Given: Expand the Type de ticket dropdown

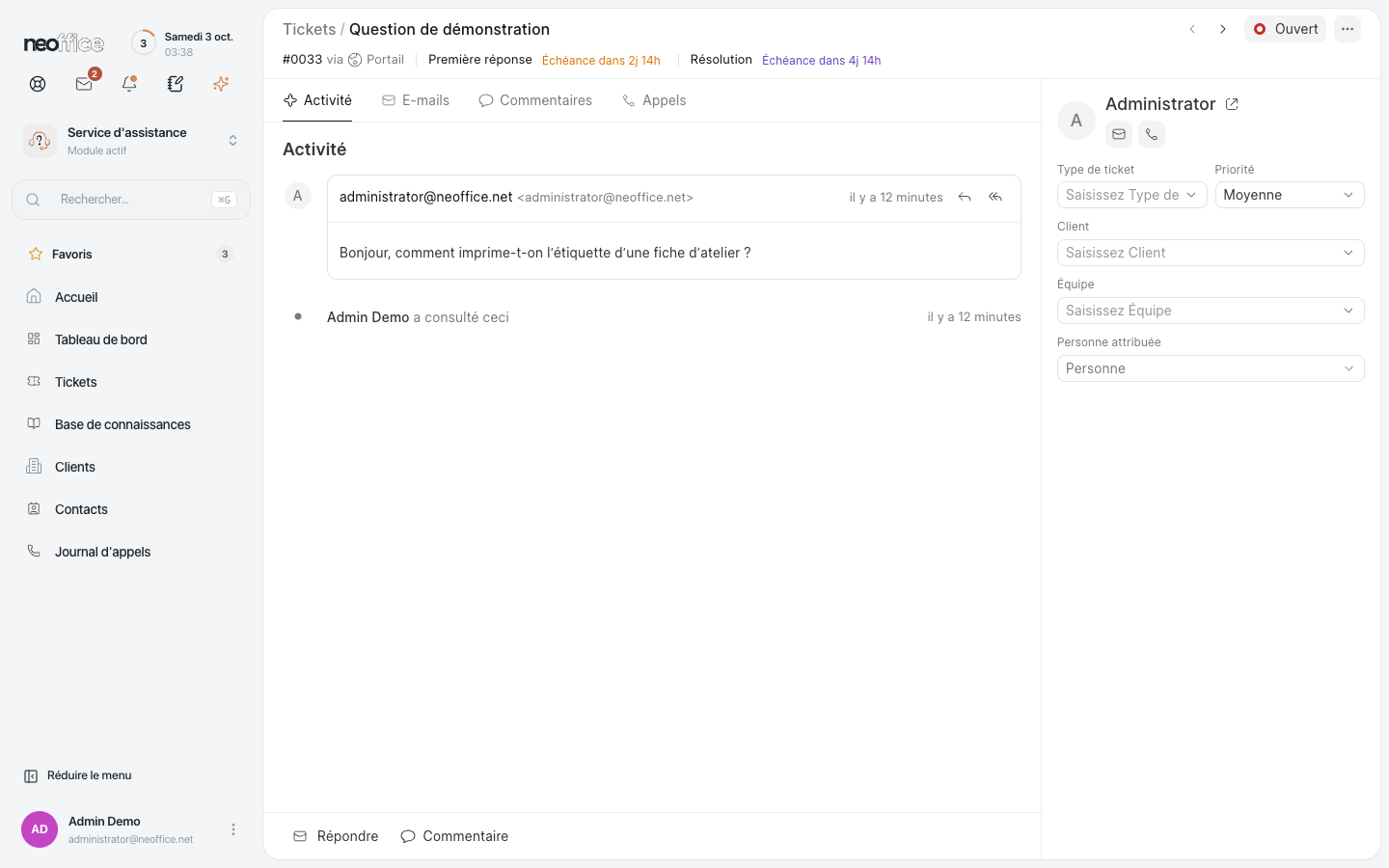Looking at the screenshot, I should pyautogui.click(x=1132, y=195).
